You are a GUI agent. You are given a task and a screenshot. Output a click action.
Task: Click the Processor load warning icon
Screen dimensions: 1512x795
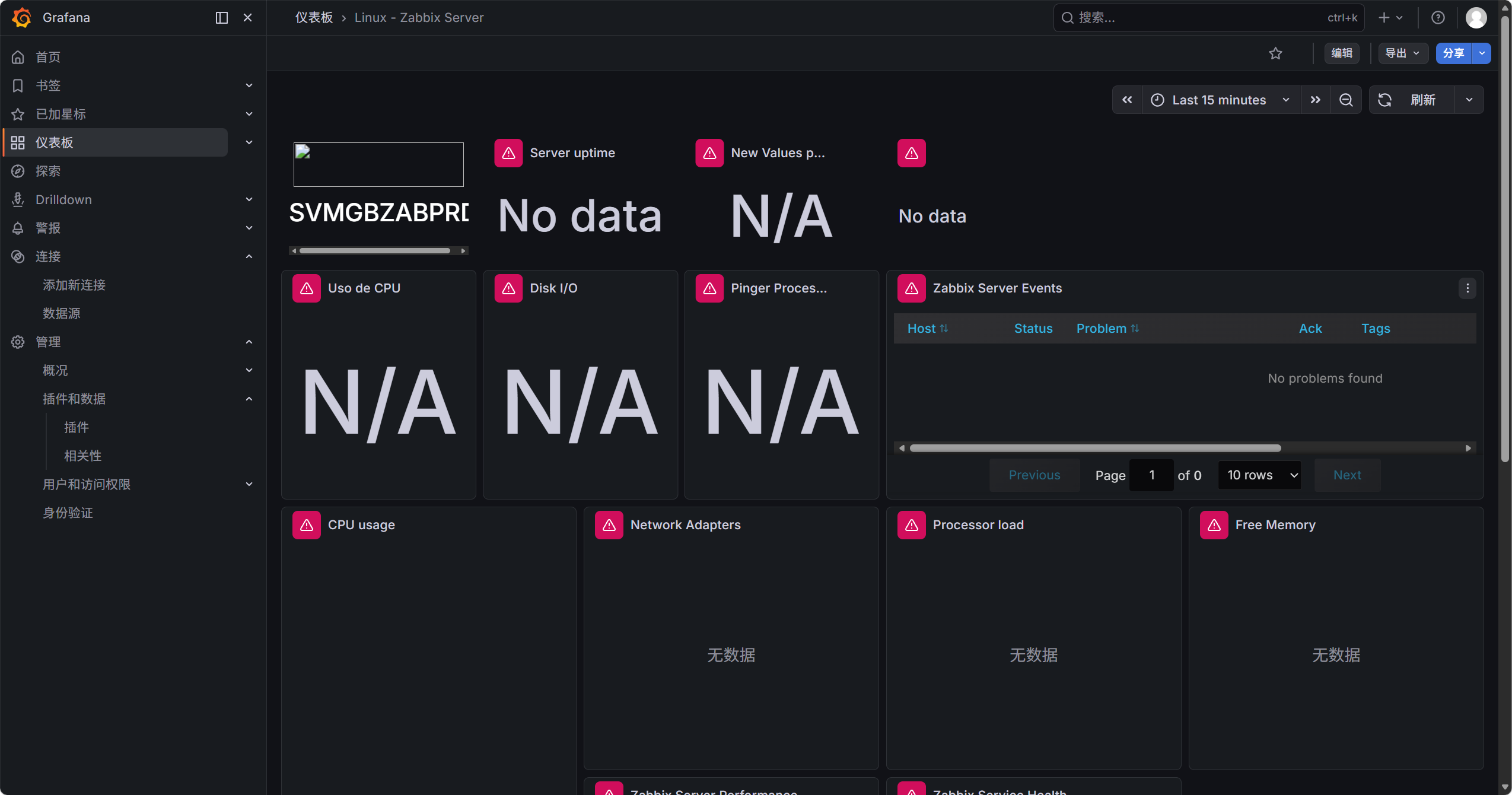(912, 525)
